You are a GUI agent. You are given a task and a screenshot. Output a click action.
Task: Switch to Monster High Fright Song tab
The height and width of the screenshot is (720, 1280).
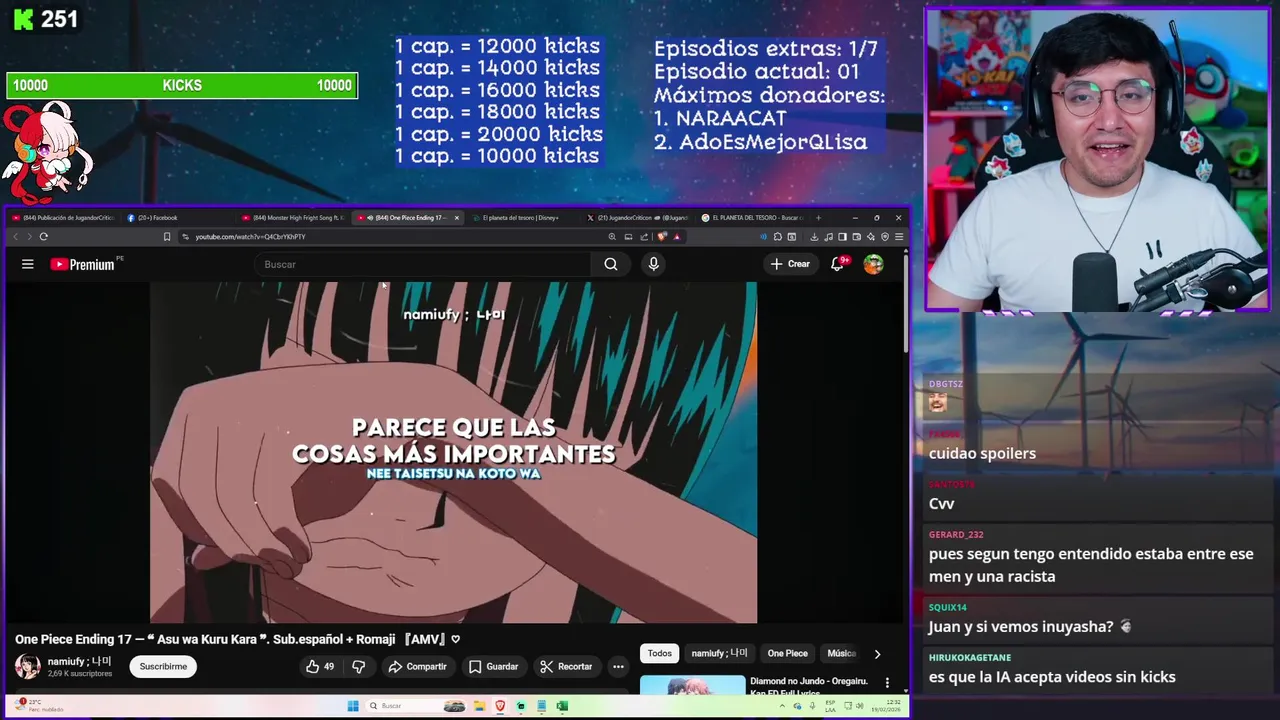[x=295, y=217]
